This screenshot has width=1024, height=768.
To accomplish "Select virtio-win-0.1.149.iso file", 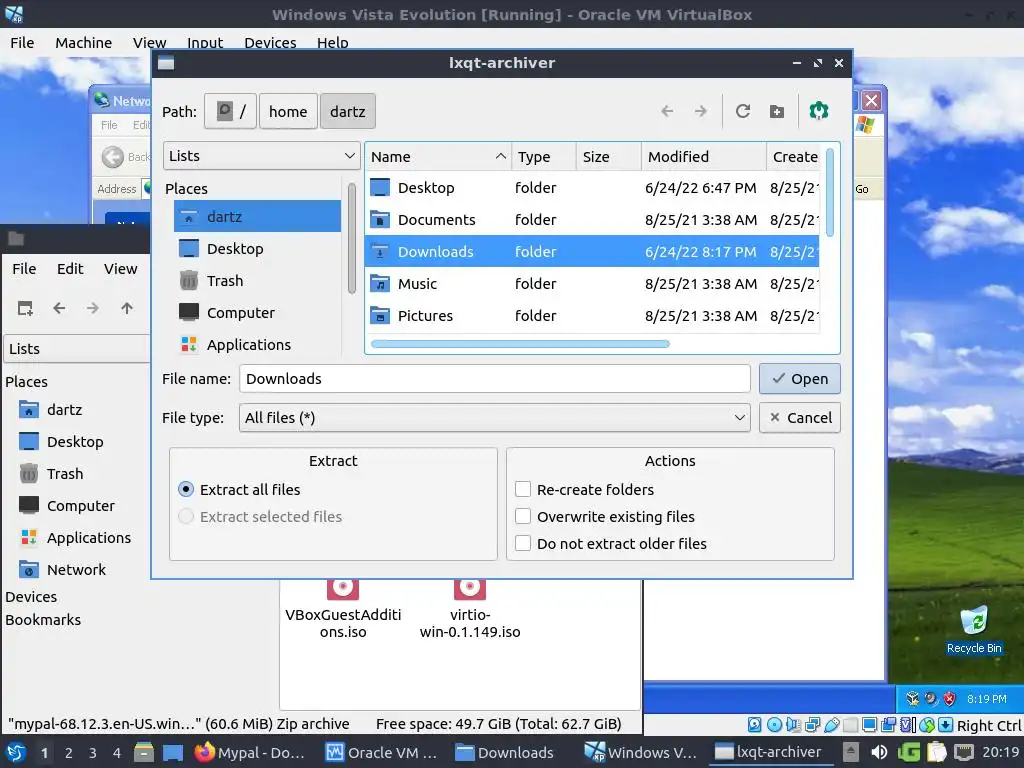I will pos(470,607).
